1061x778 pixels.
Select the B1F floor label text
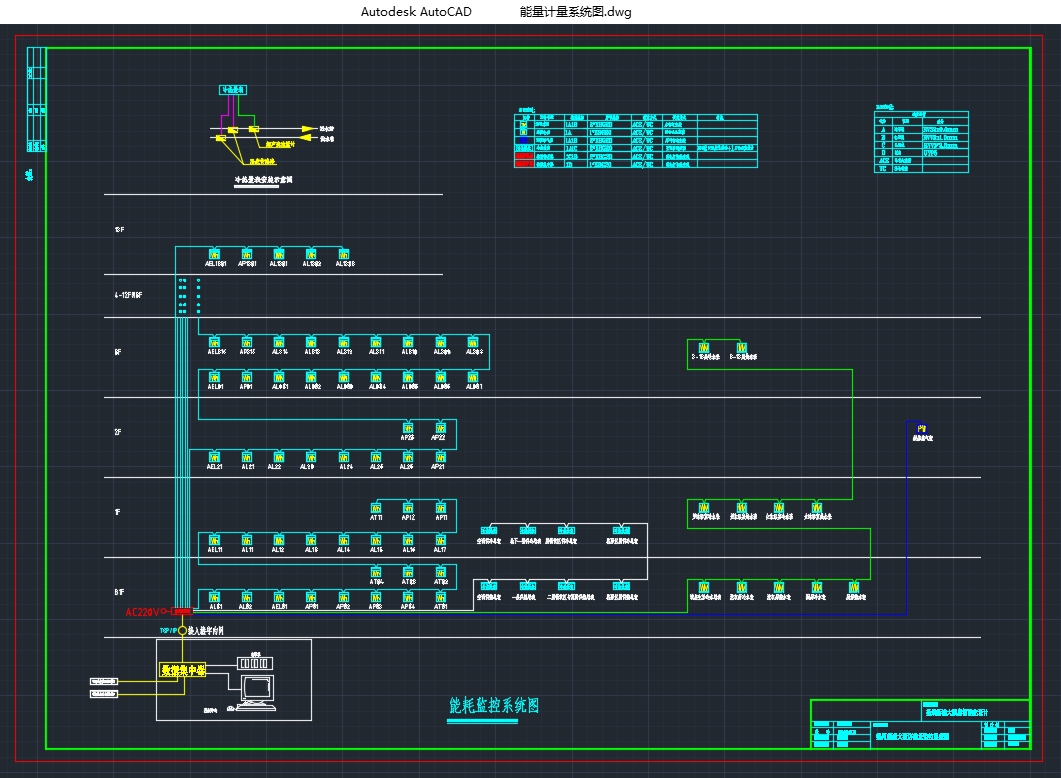118,592
